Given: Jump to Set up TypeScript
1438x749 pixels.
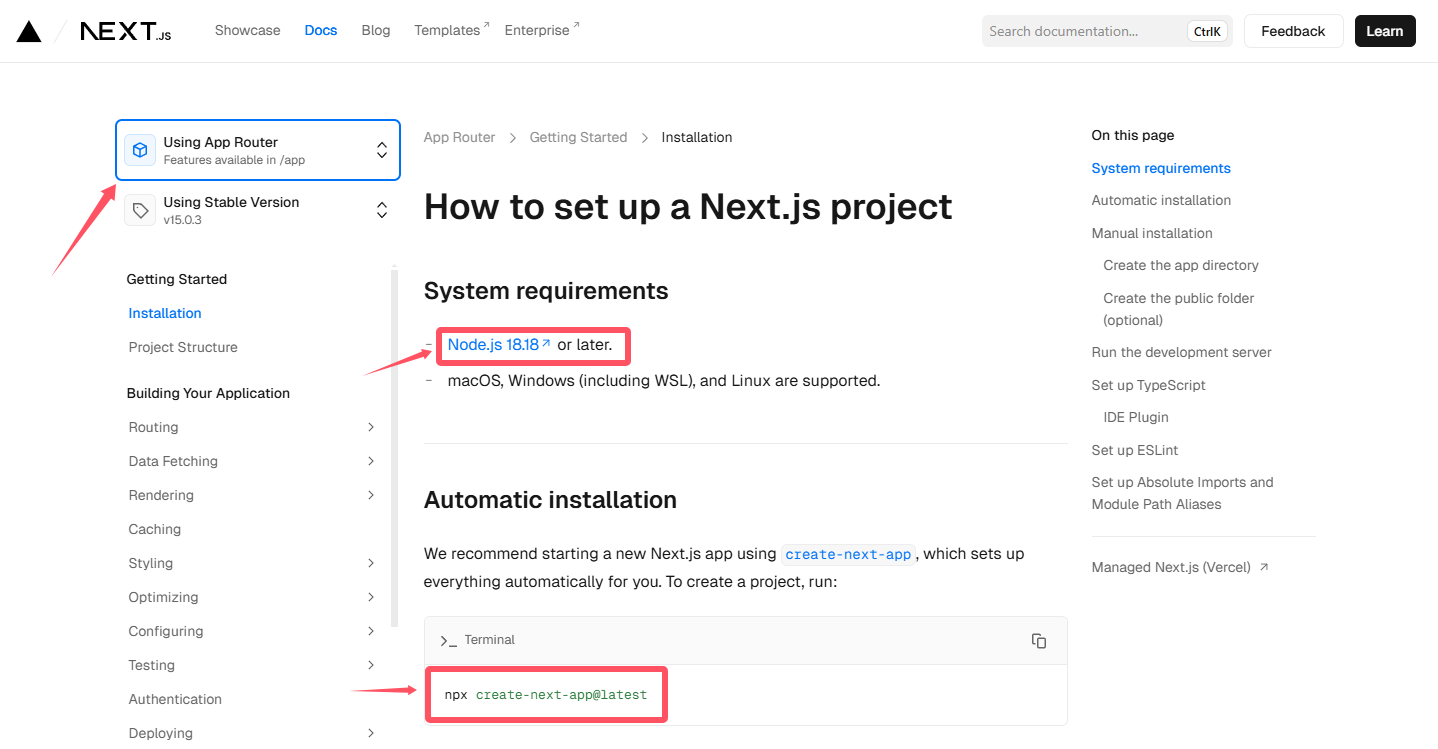Looking at the screenshot, I should (x=1148, y=385).
